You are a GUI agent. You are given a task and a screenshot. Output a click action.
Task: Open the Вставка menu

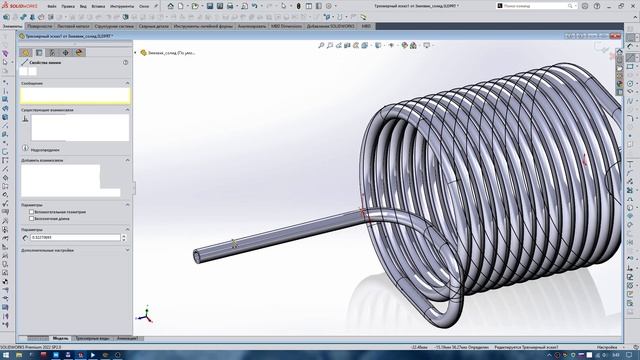point(98,7)
